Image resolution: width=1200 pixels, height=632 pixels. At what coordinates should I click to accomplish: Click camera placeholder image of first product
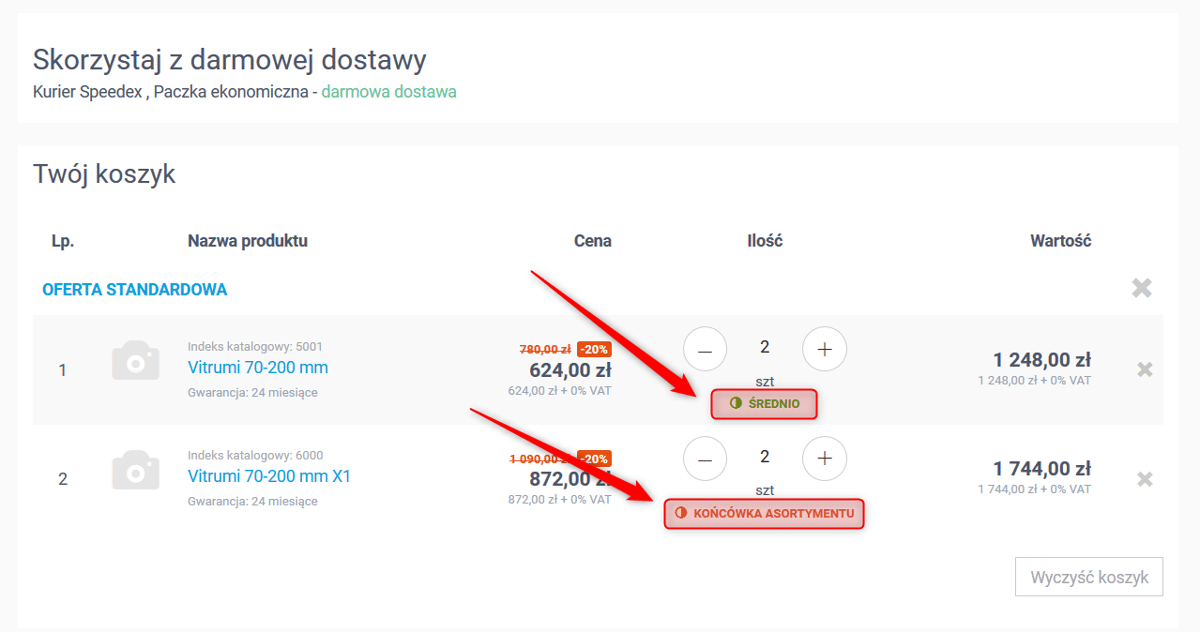[135, 360]
